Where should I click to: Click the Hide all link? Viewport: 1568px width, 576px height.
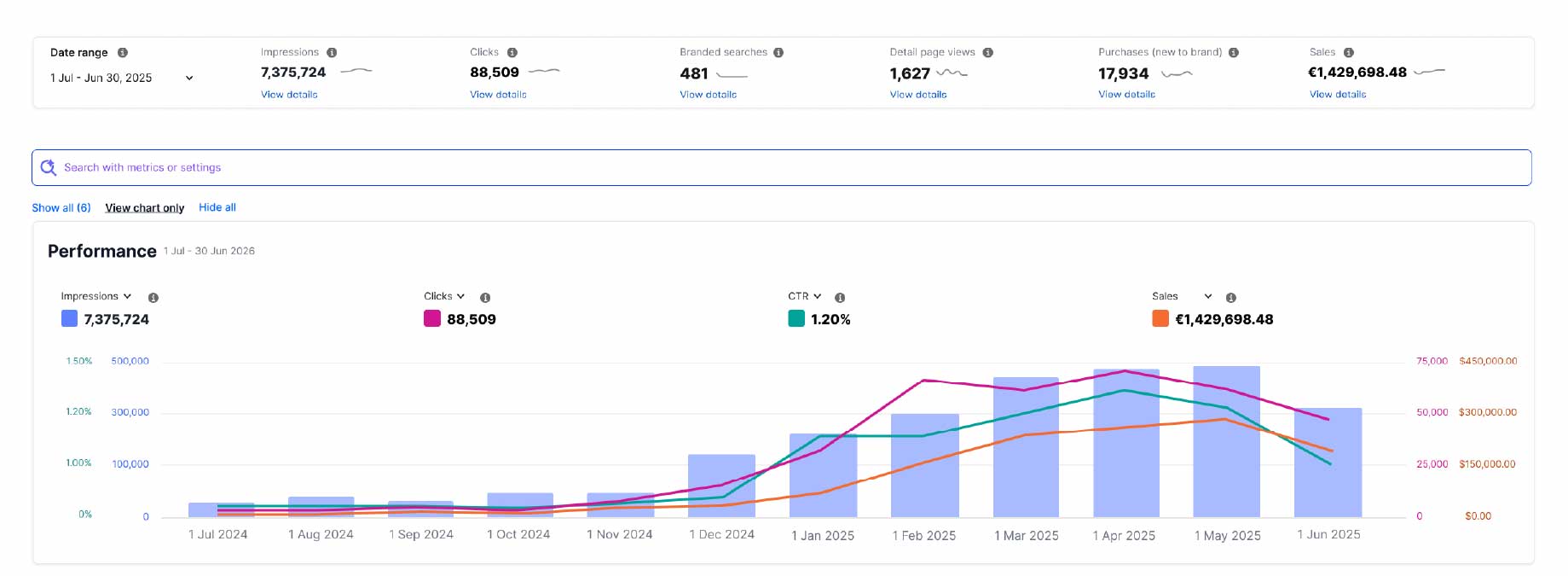coord(217,207)
